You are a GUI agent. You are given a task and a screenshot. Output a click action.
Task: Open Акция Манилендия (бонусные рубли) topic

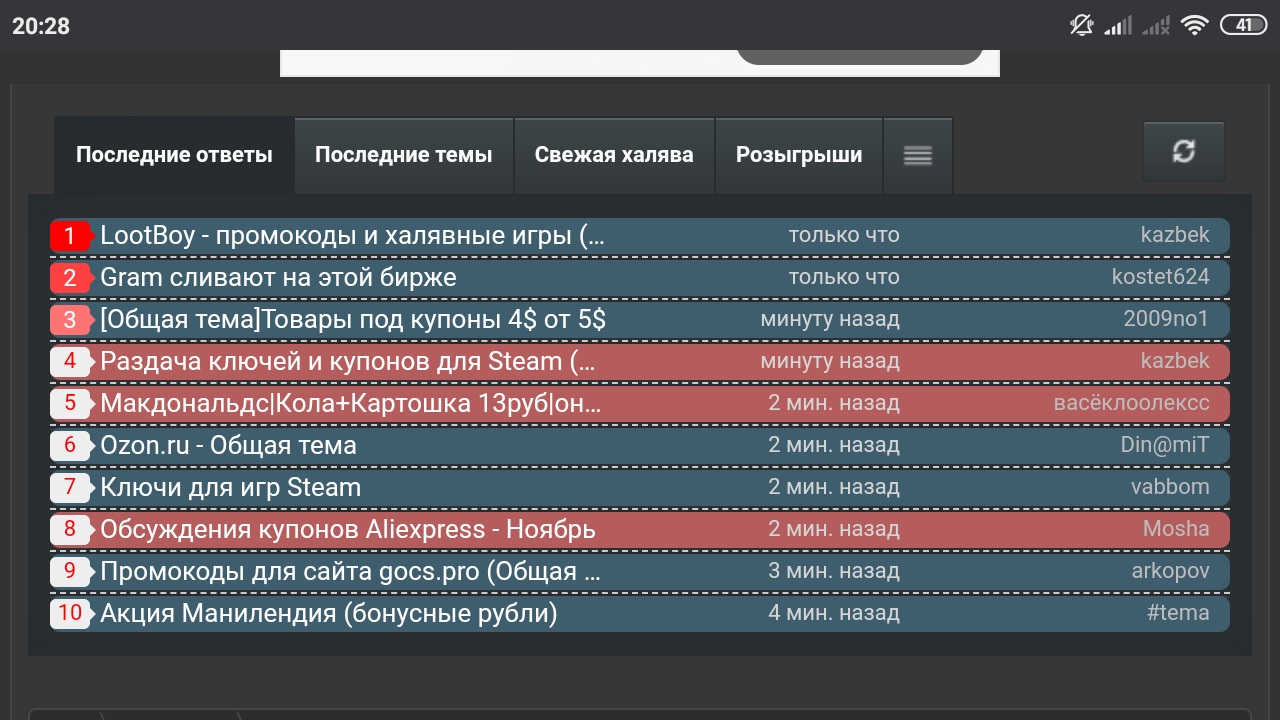pos(329,614)
